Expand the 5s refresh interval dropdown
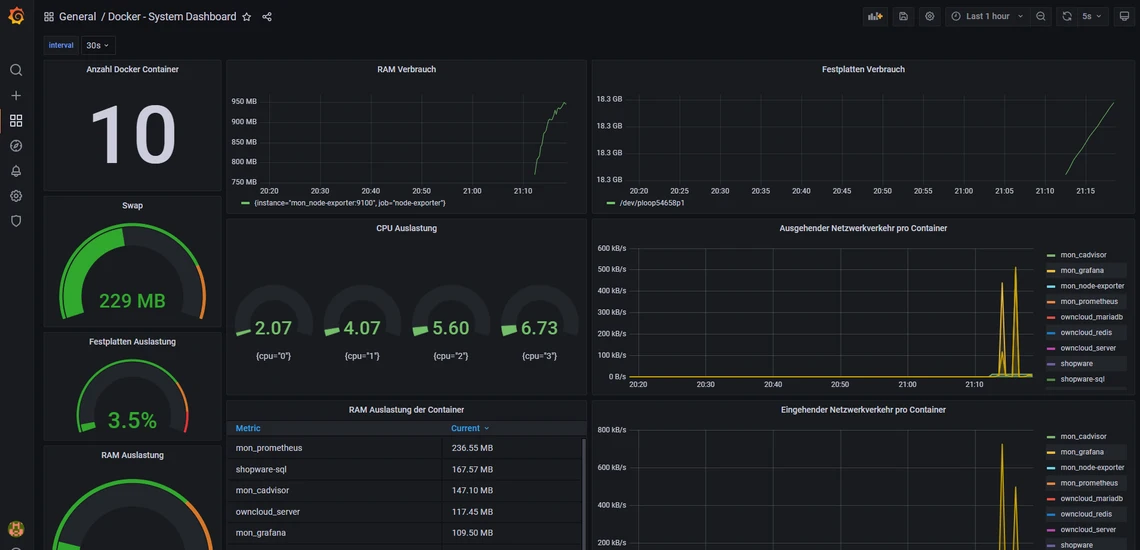Image resolution: width=1140 pixels, height=550 pixels. [1091, 17]
